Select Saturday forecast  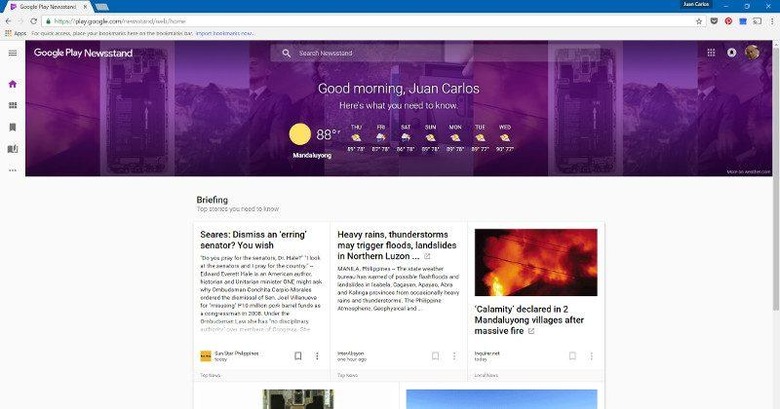click(406, 138)
